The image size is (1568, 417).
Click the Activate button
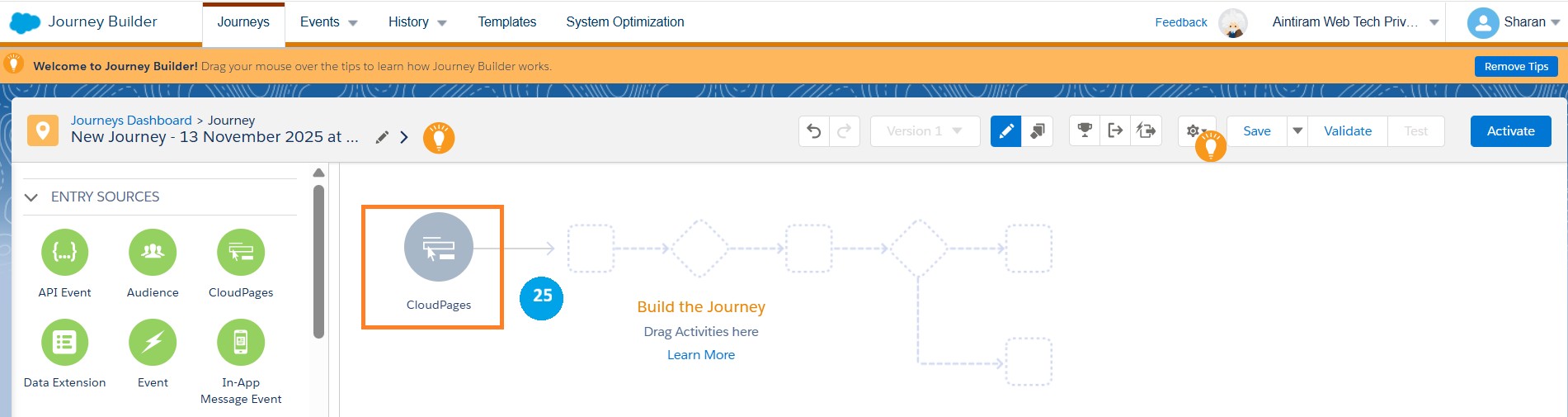[x=1510, y=131]
